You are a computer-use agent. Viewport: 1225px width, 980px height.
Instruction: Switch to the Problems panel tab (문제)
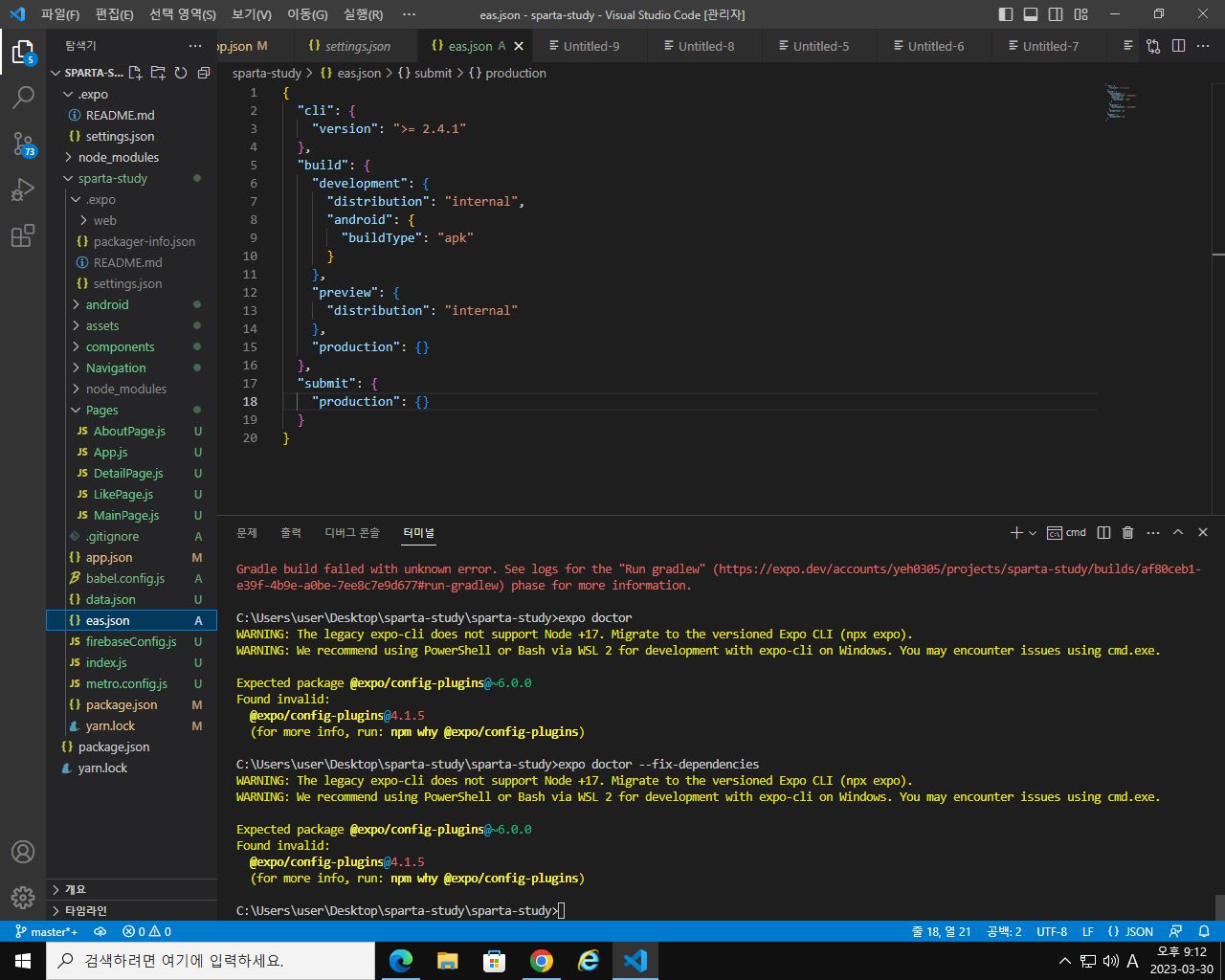tap(247, 532)
